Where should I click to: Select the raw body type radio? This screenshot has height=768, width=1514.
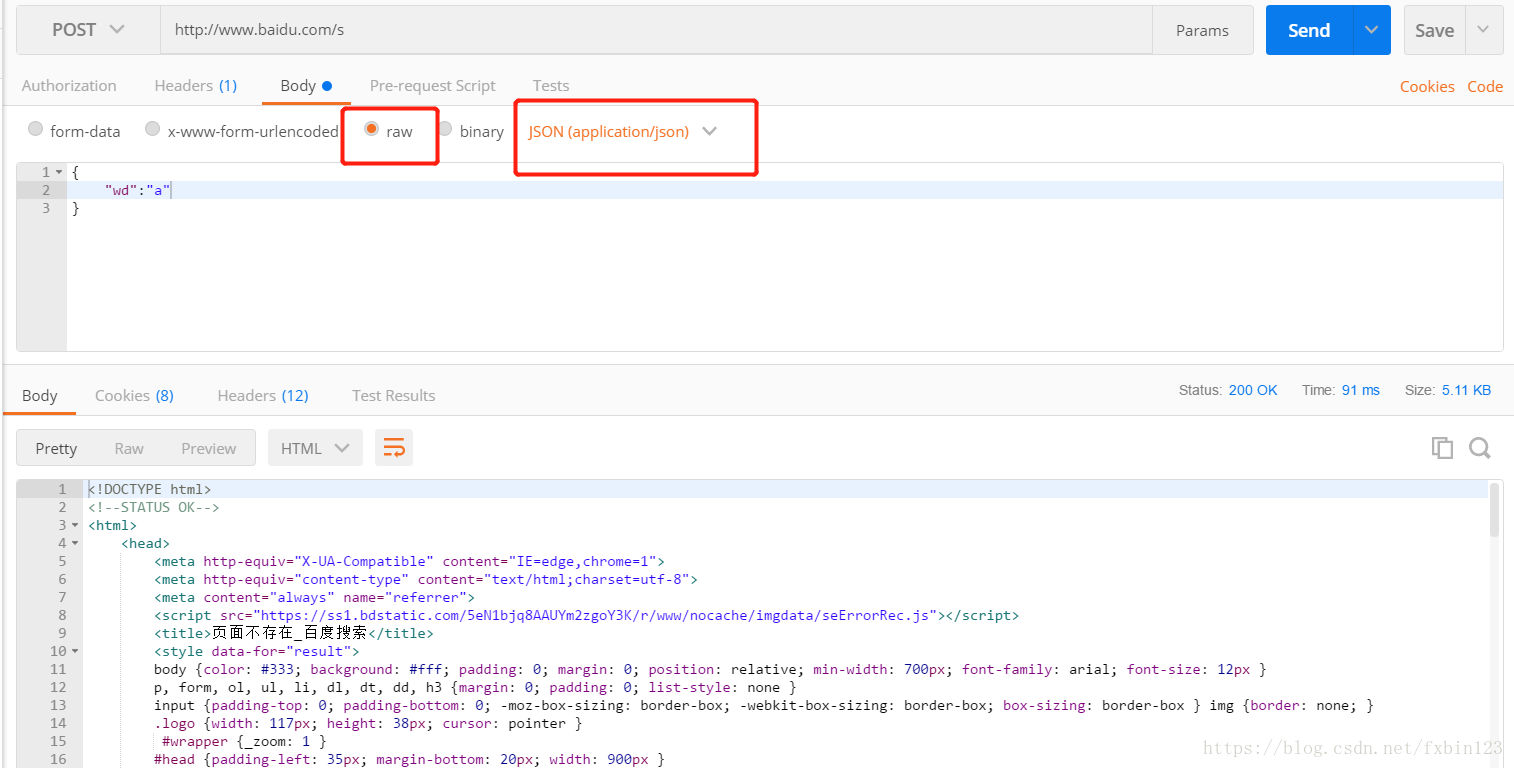point(371,129)
